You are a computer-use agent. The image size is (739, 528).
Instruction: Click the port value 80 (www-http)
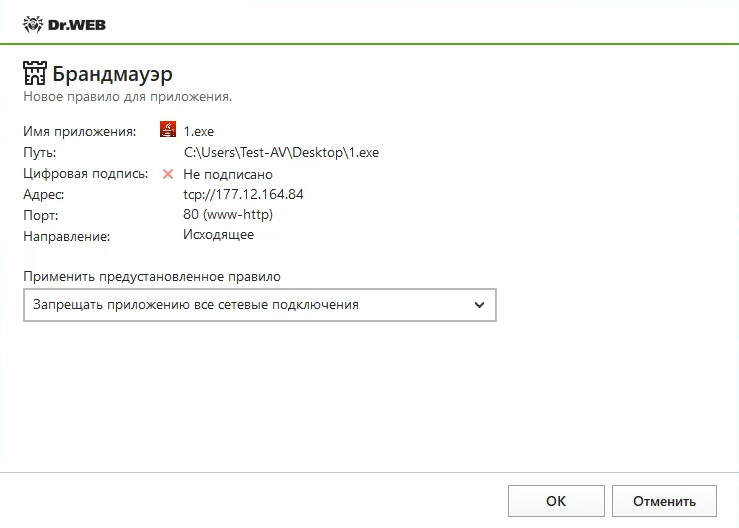228,214
